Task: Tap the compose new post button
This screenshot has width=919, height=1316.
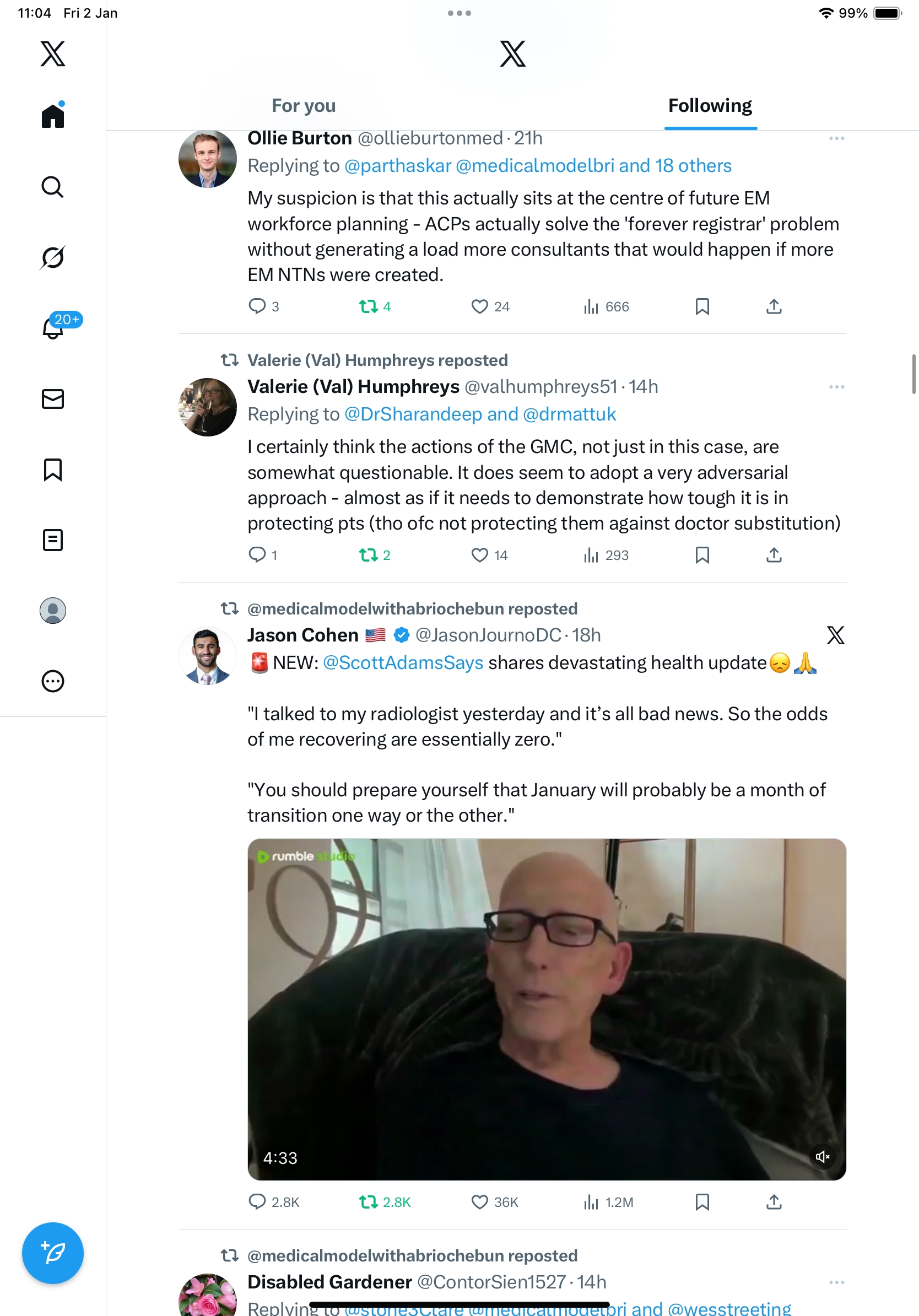Action: coord(53,1253)
